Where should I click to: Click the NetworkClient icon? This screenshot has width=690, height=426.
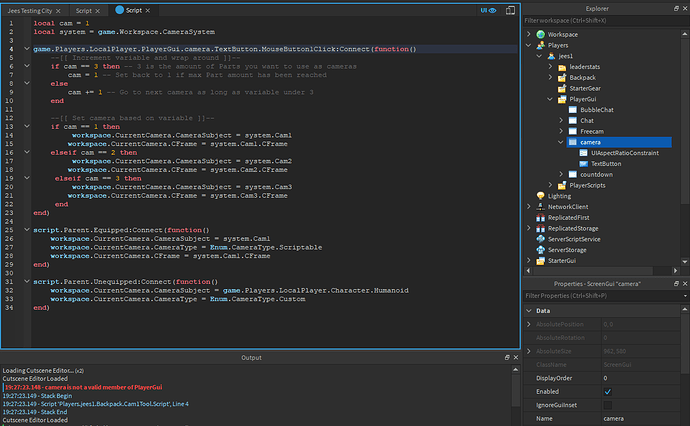coord(540,207)
